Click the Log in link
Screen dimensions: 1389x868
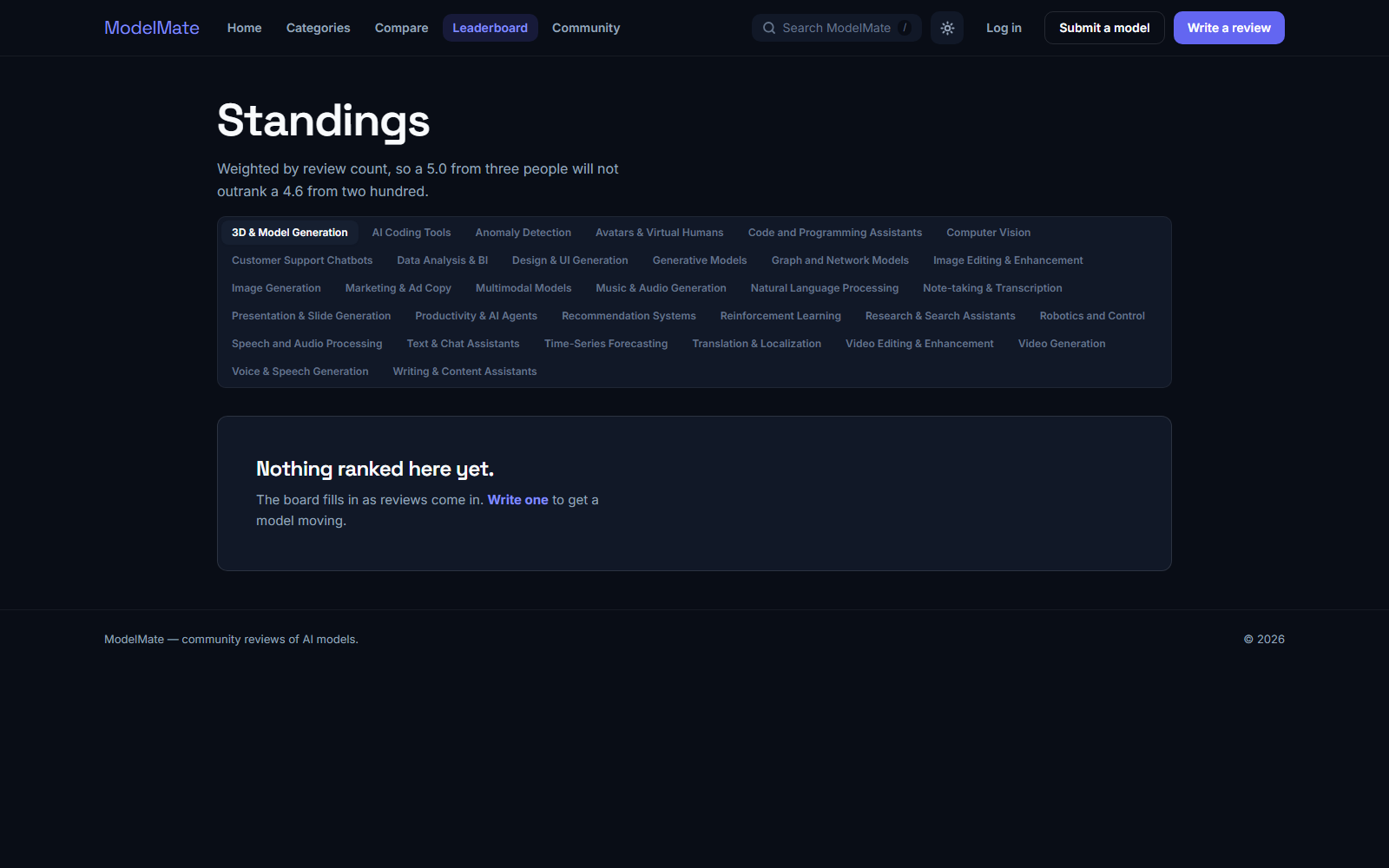(x=1004, y=28)
